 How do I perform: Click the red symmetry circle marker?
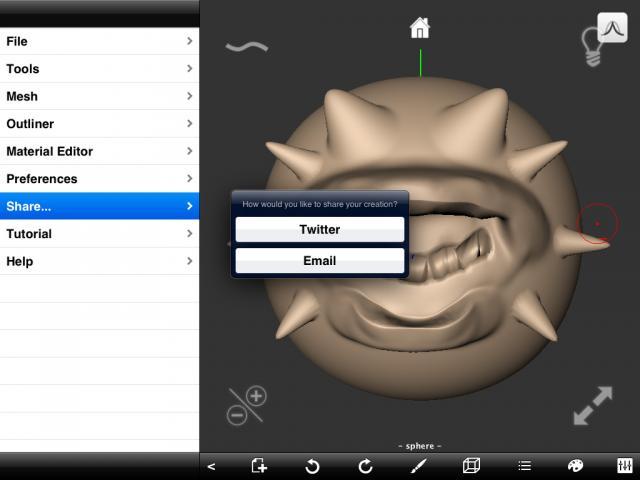(x=598, y=224)
